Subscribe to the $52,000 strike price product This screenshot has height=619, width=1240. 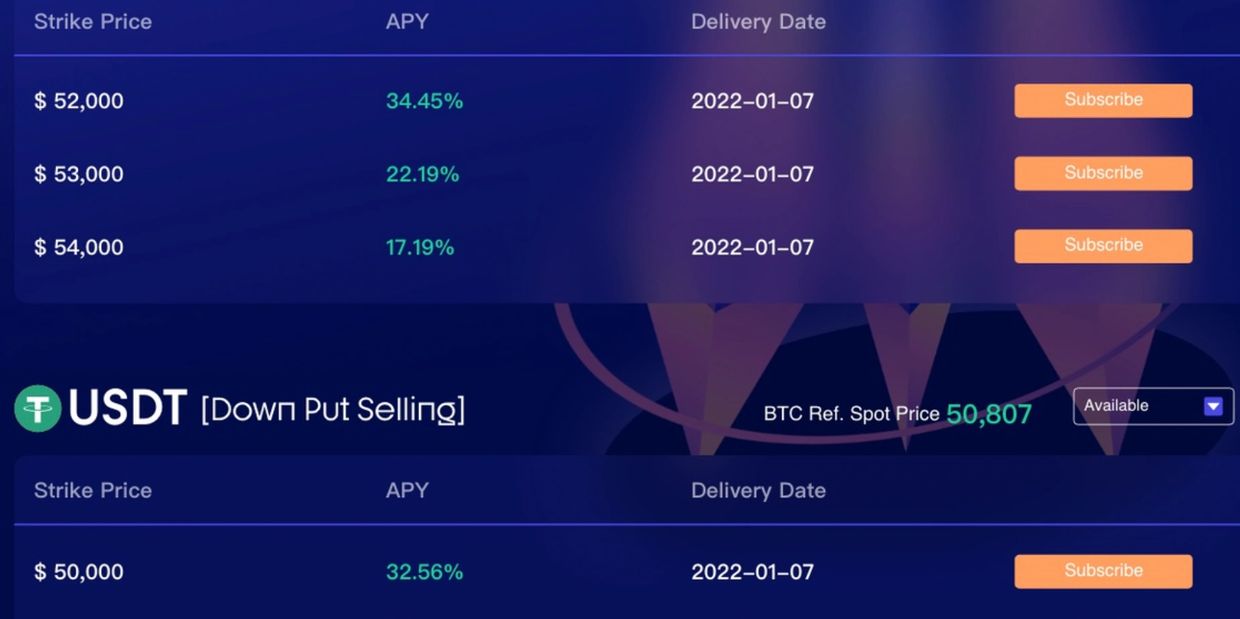coord(1103,100)
